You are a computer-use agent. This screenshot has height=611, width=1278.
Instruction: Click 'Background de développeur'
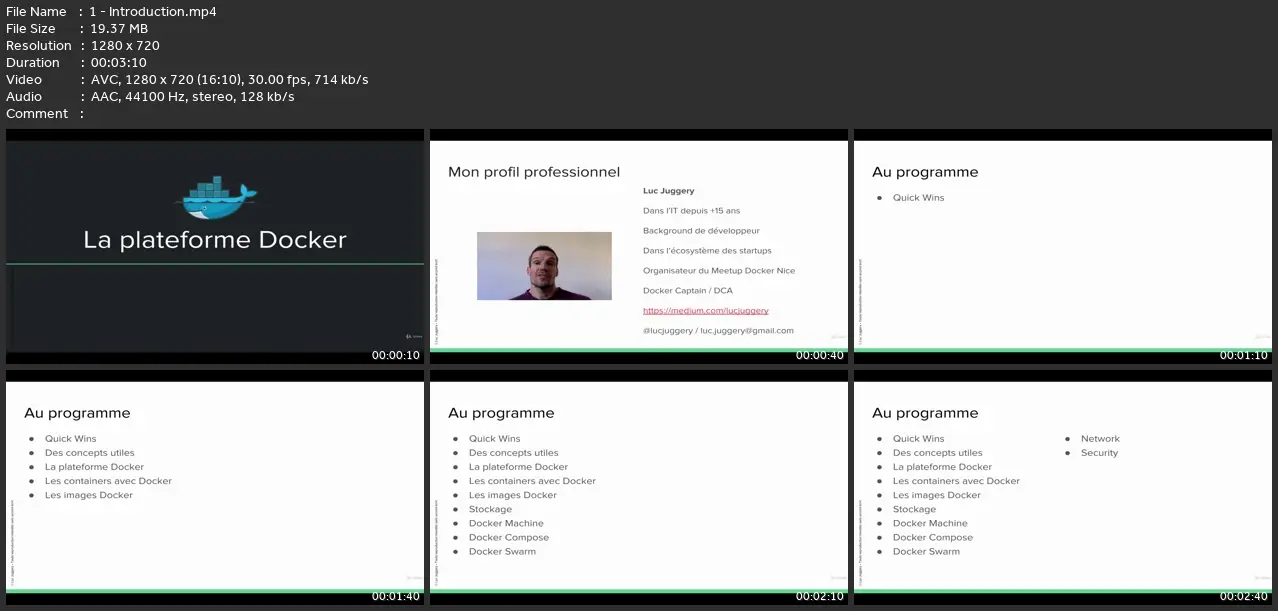701,231
